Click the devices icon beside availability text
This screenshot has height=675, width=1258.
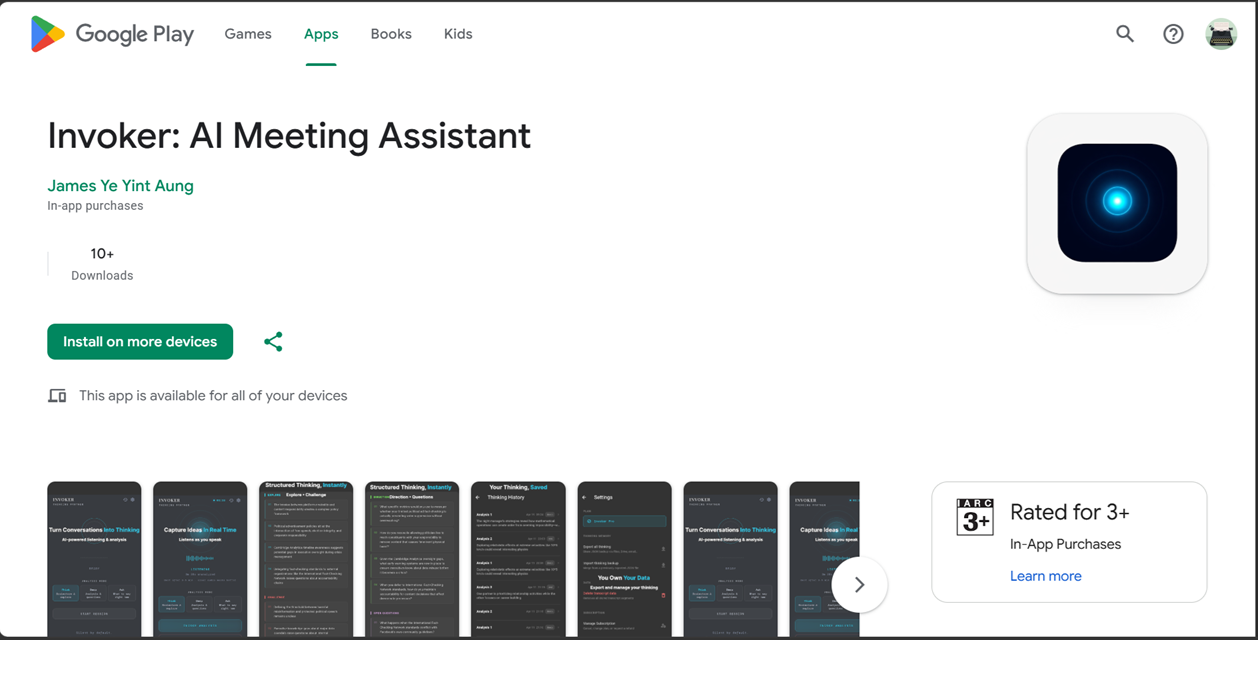click(x=57, y=396)
